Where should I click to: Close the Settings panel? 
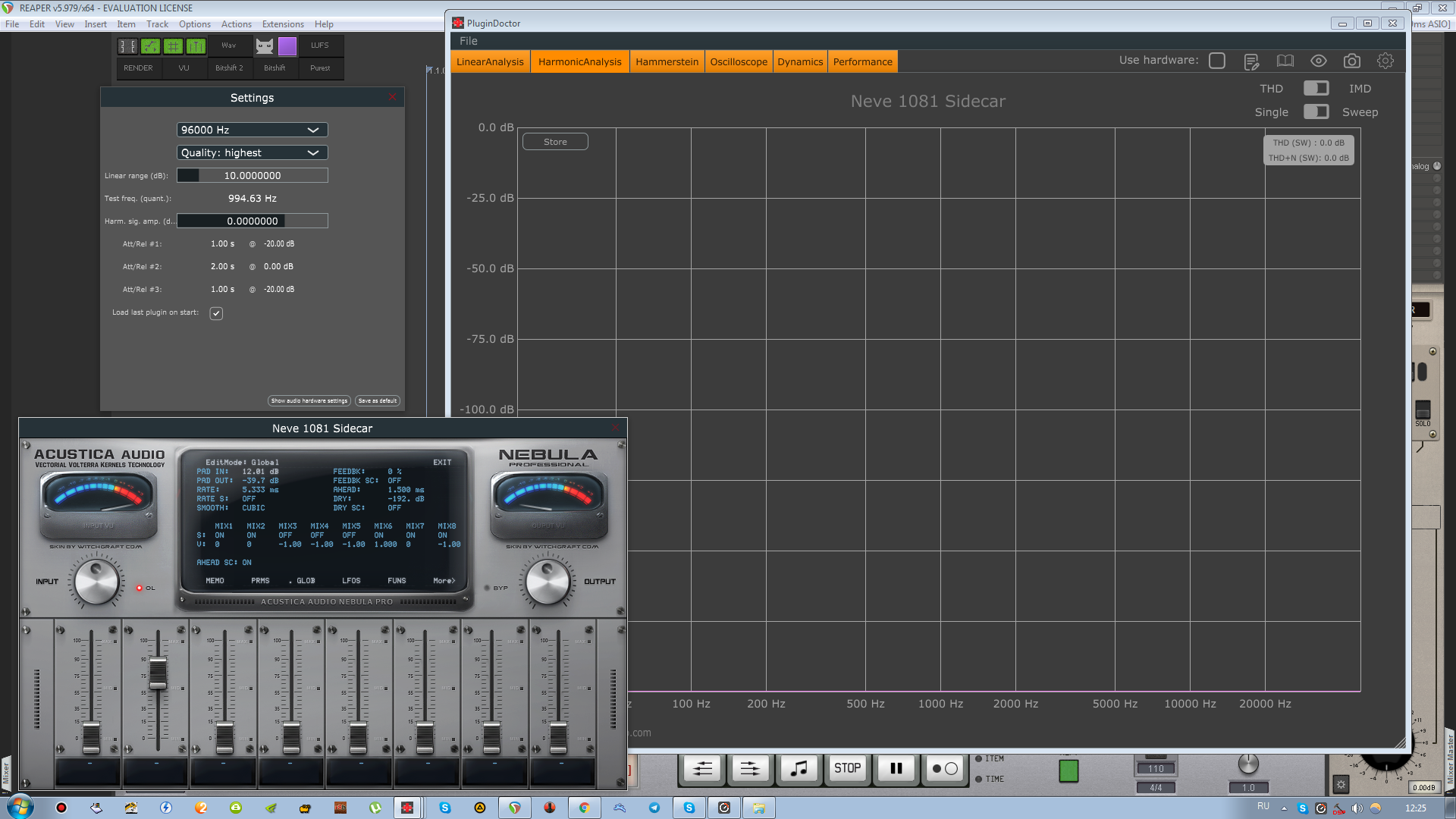(392, 97)
